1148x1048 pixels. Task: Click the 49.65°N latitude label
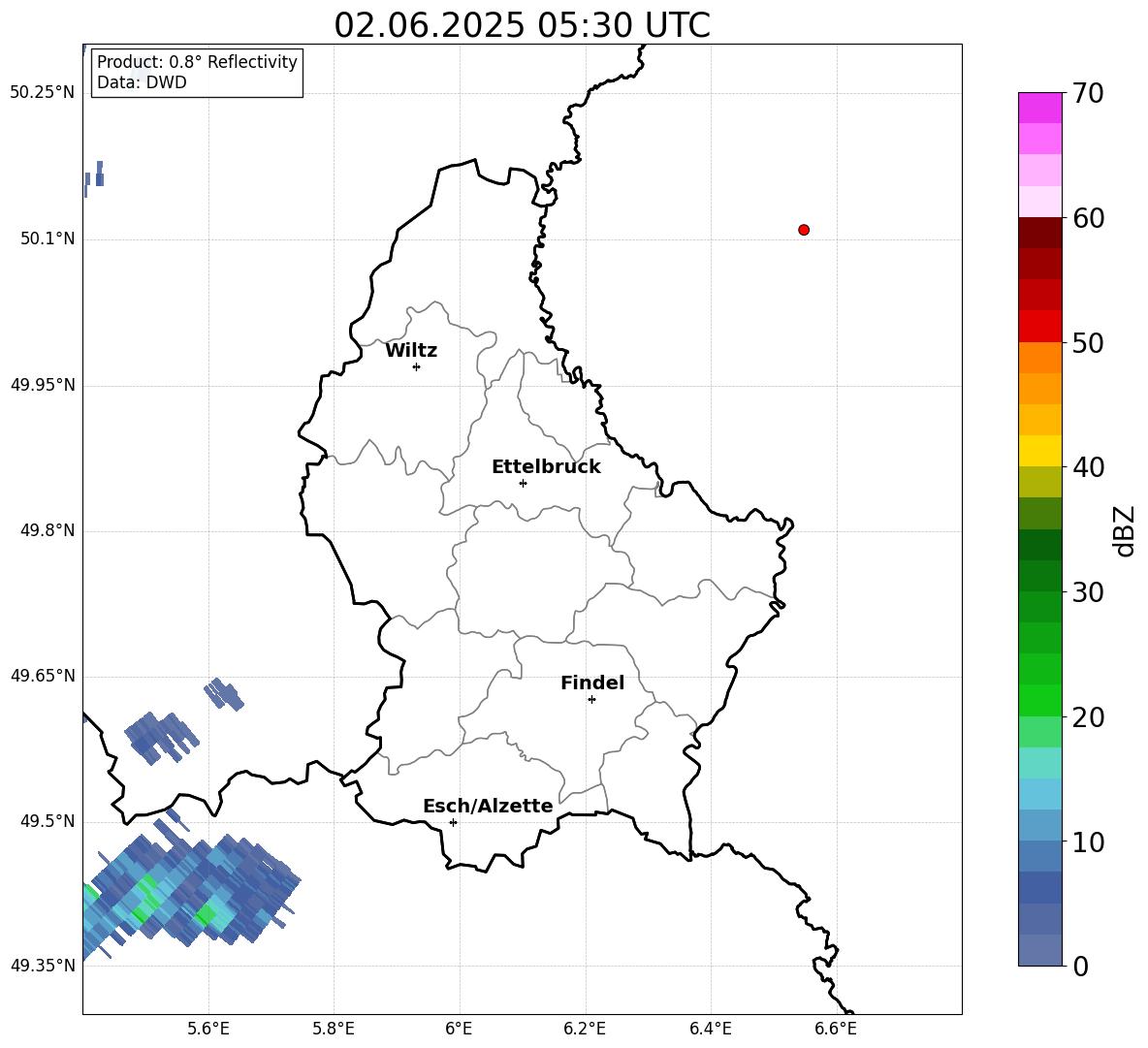(43, 676)
